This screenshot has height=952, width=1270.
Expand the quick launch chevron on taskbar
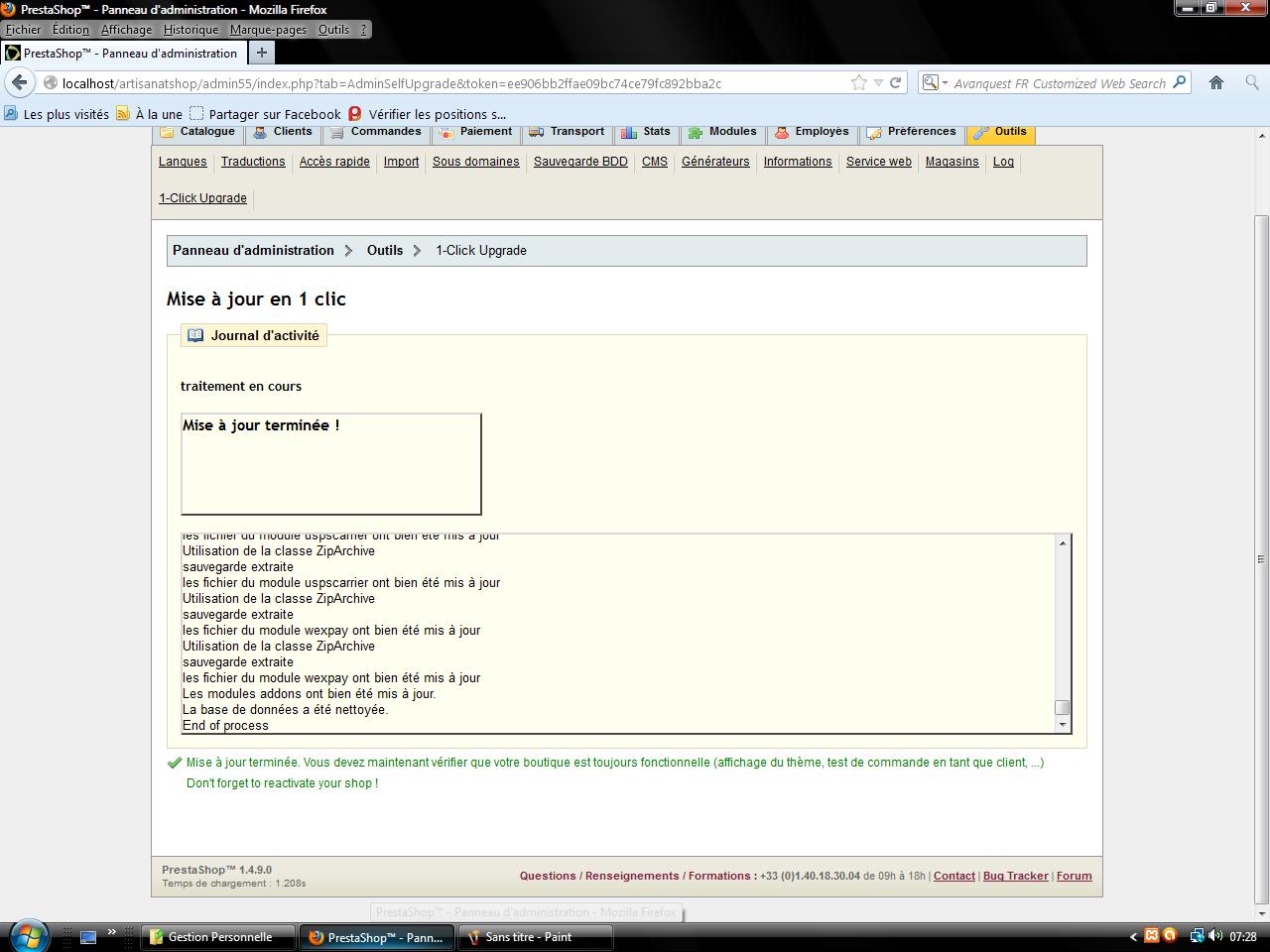tap(111, 932)
